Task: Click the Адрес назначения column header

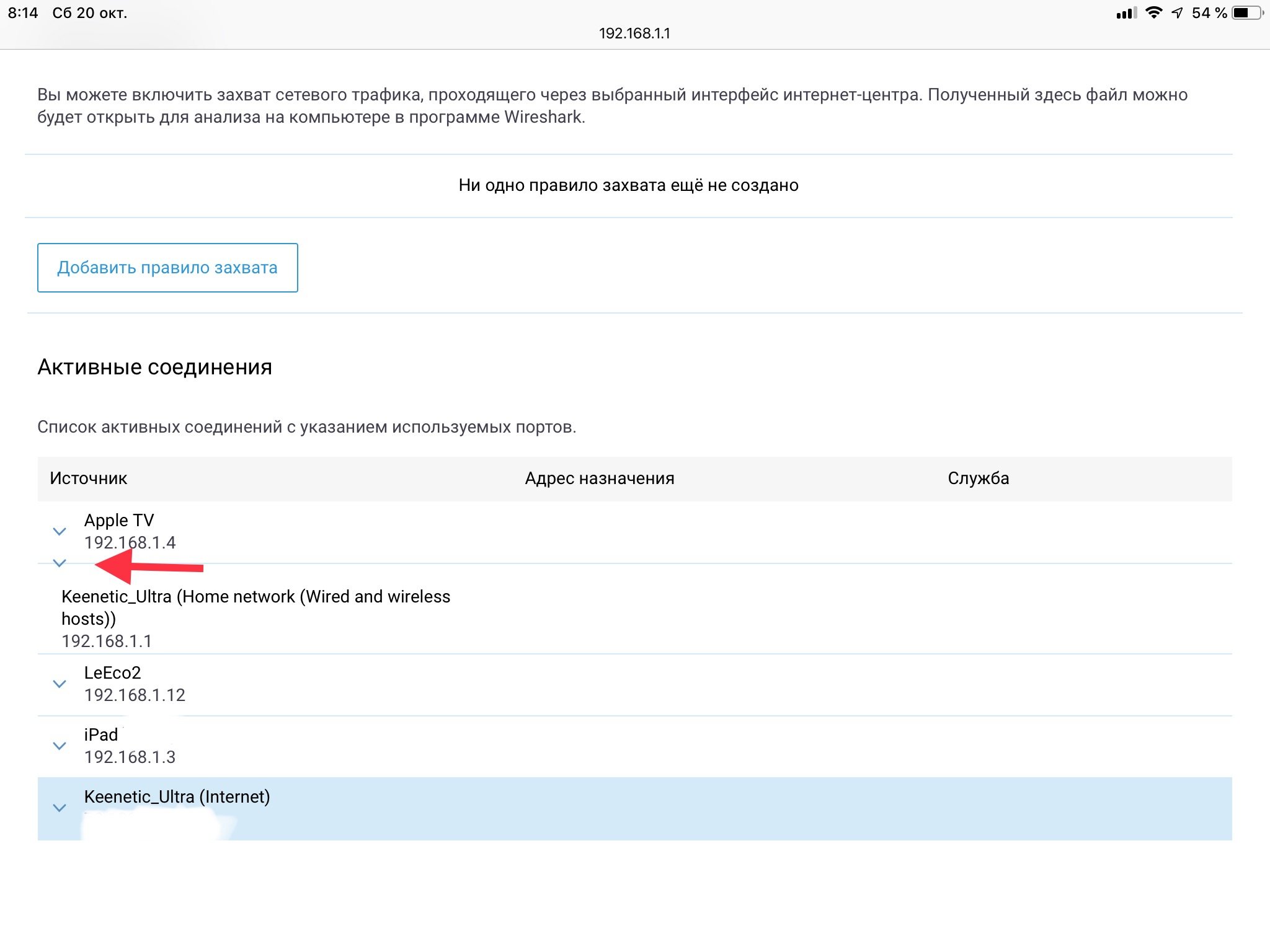Action: click(600, 478)
